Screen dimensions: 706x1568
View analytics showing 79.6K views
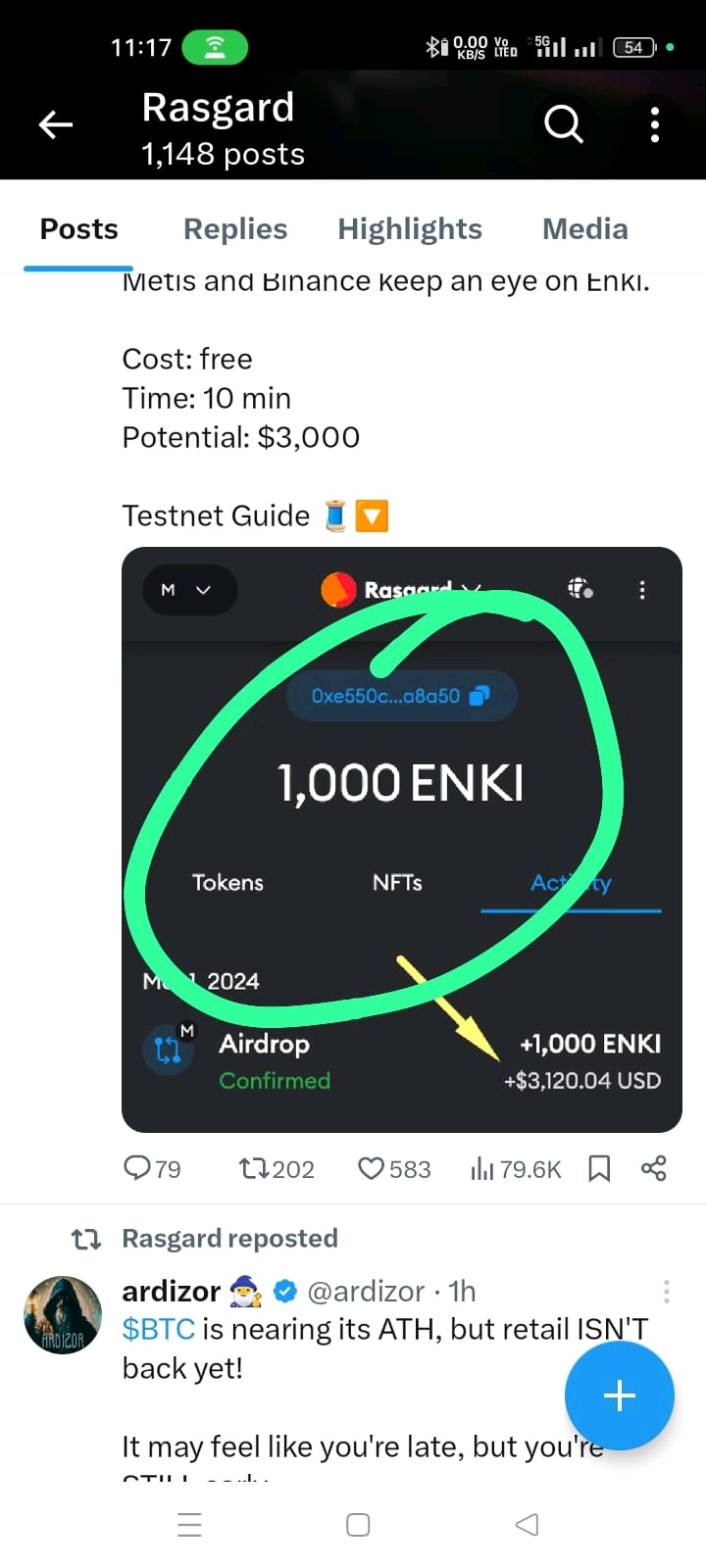pos(515,1168)
